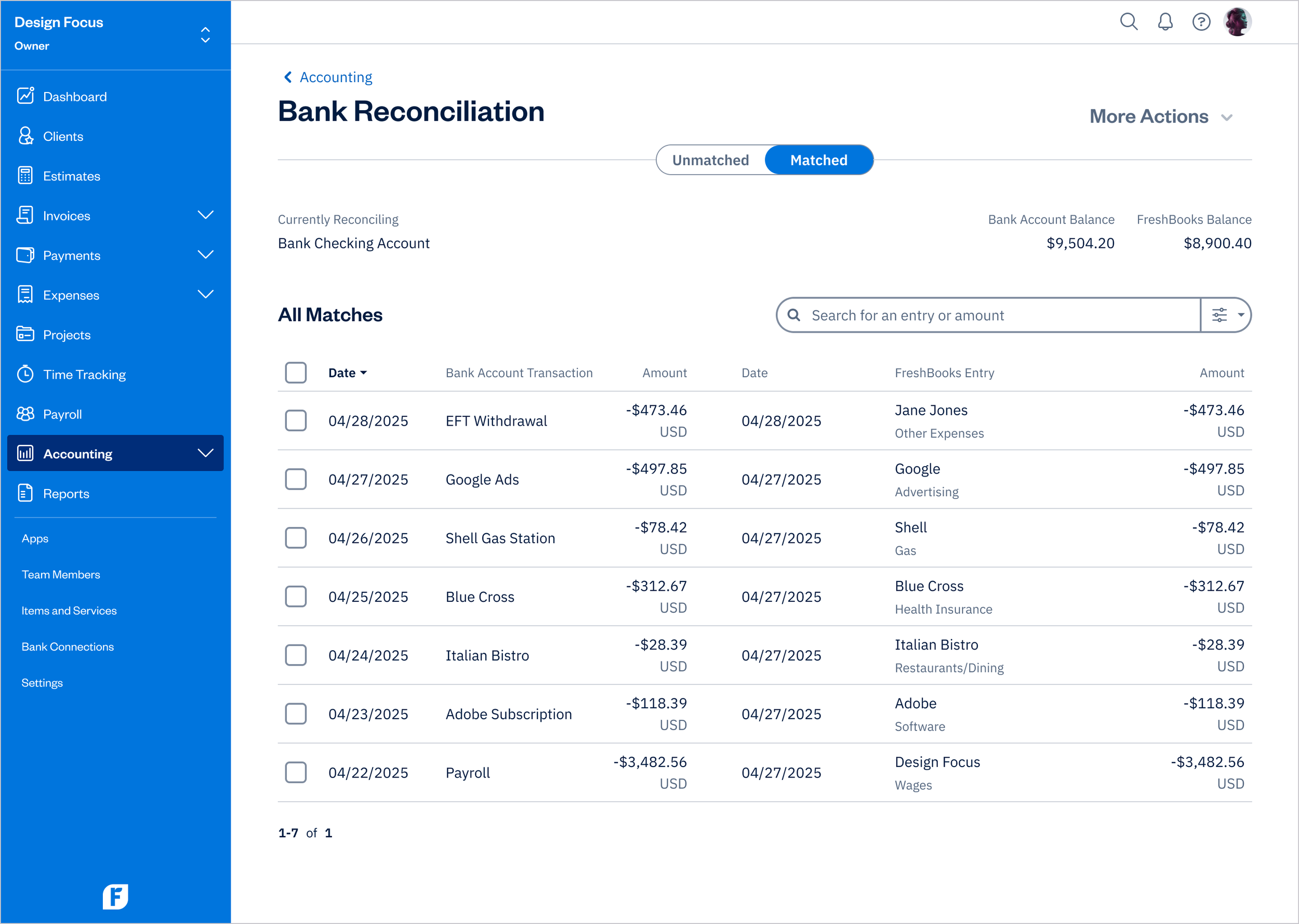The image size is (1299, 924).
Task: Click the Clients icon
Action: pyautogui.click(x=25, y=136)
